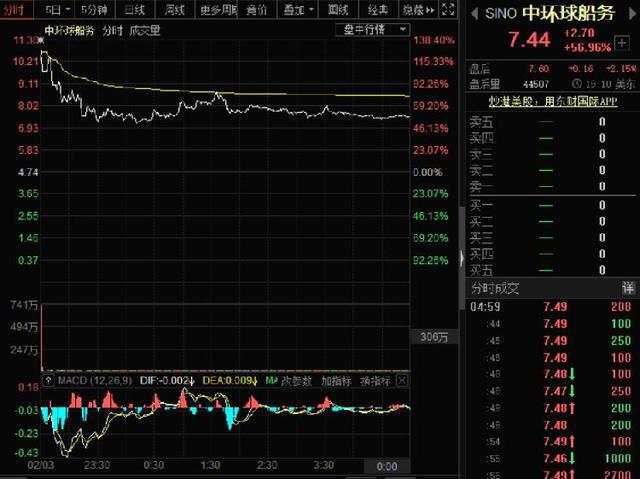
Task: Click the MACD help question icon
Action: (x=48, y=381)
